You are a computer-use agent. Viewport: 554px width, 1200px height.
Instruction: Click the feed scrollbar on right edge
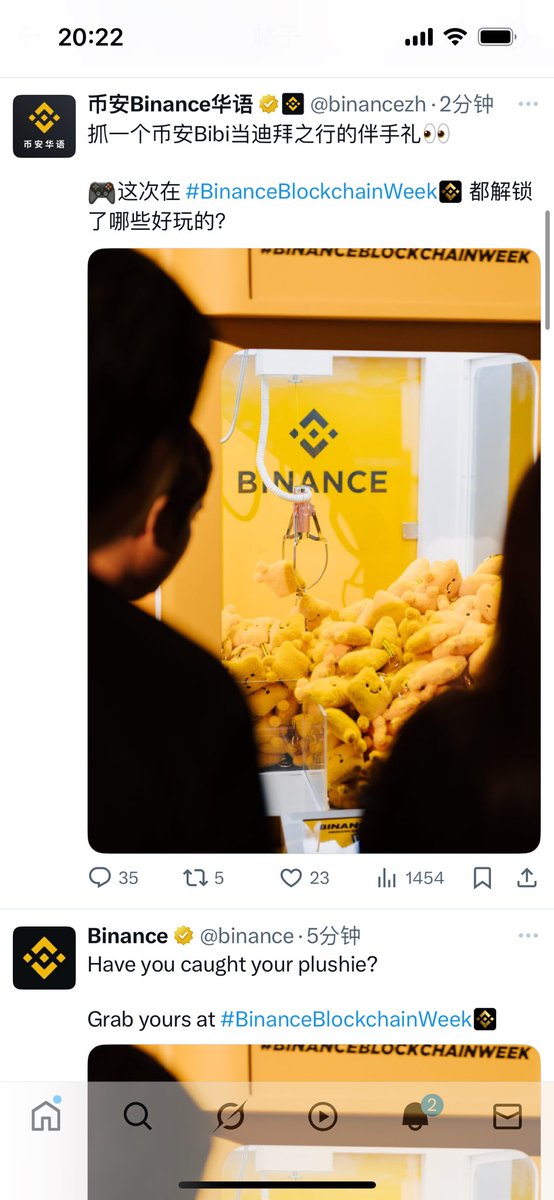point(548,270)
